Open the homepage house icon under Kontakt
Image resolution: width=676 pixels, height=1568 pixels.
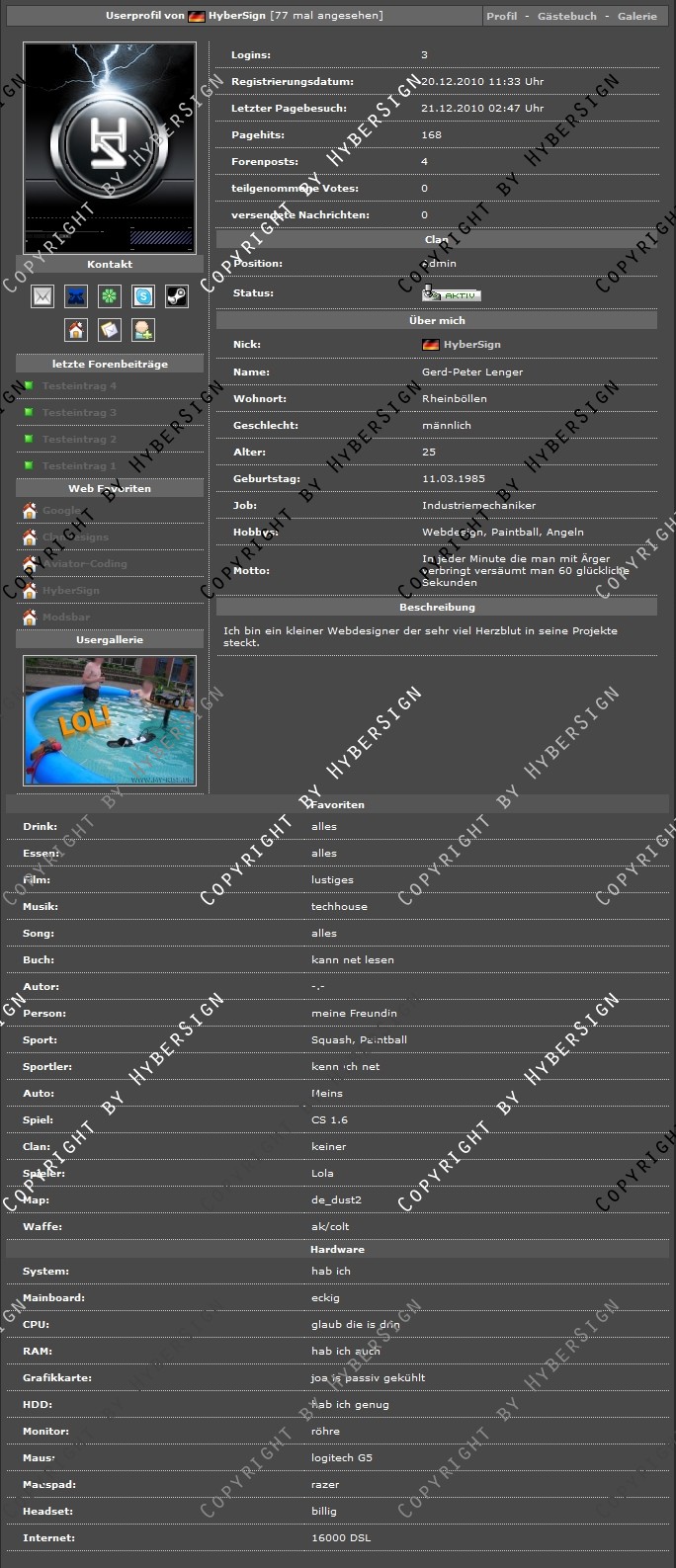[76, 329]
